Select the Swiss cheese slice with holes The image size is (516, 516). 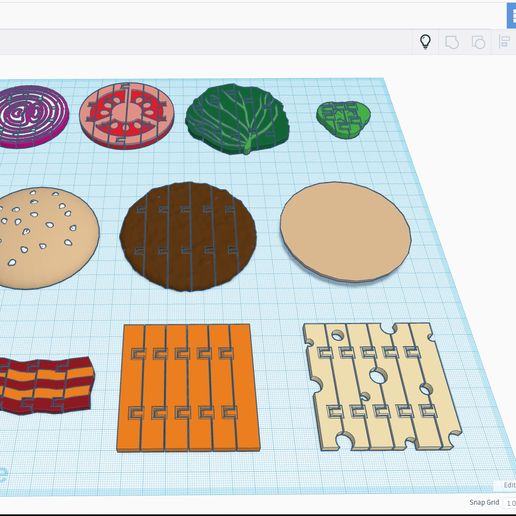click(382, 387)
